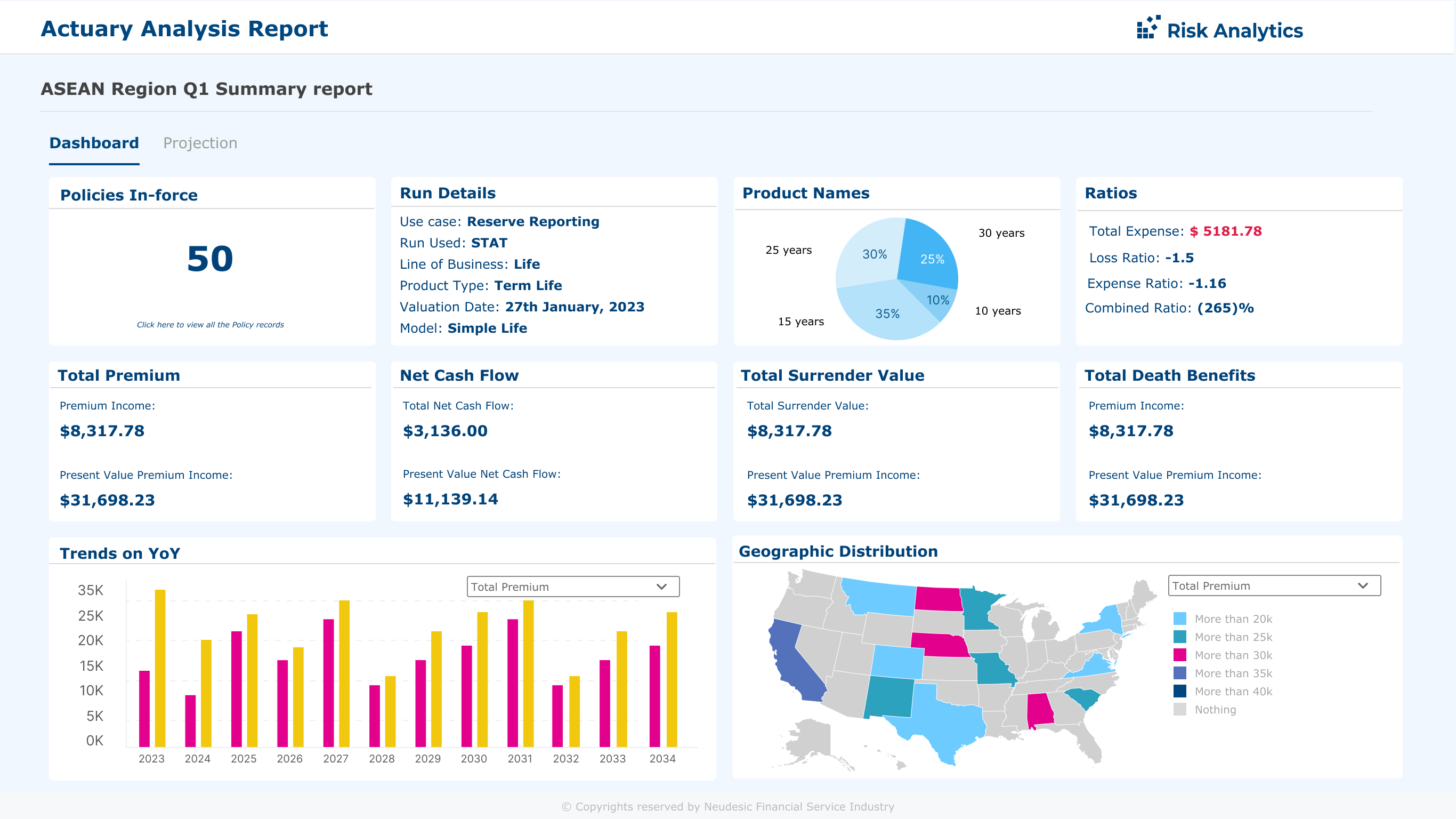
Task: Click the Total Expense value $ 5181.78
Action: tap(1225, 231)
